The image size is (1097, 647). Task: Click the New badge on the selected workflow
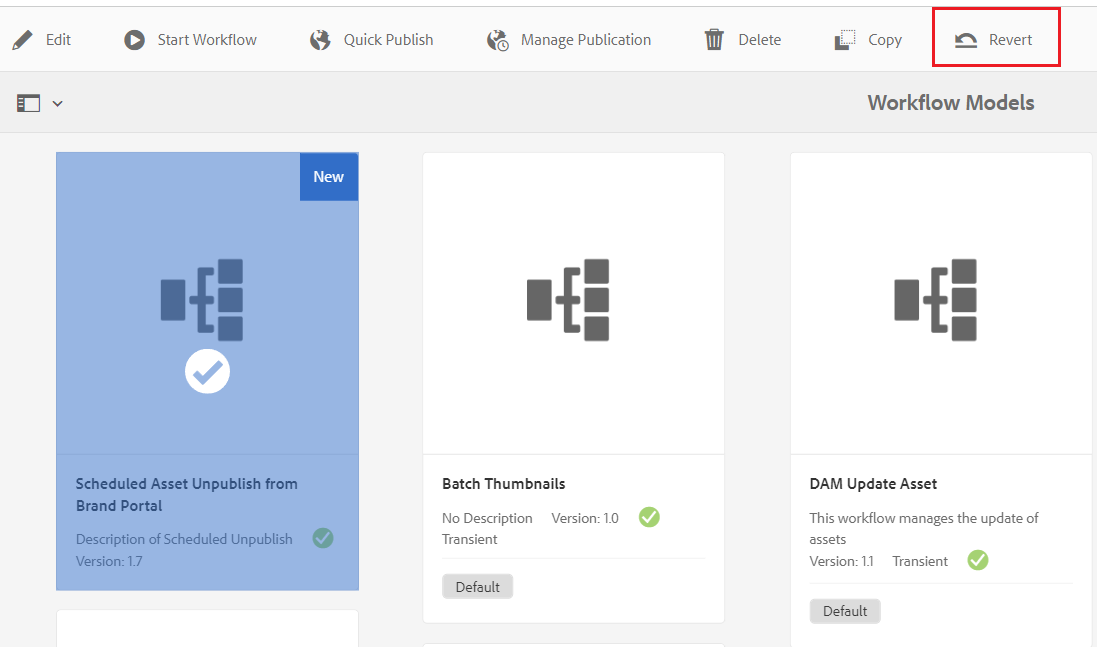click(328, 176)
